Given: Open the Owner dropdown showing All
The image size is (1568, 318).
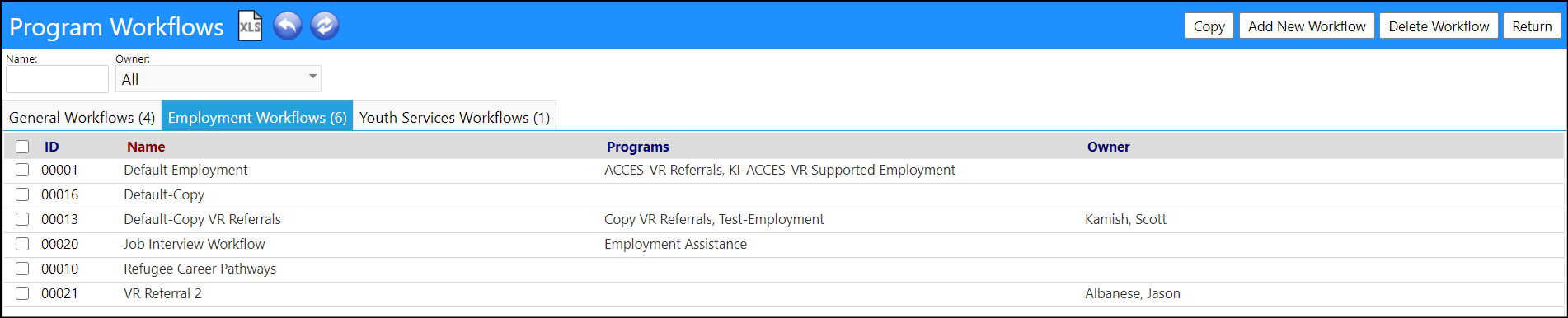Looking at the screenshot, I should click(x=218, y=79).
